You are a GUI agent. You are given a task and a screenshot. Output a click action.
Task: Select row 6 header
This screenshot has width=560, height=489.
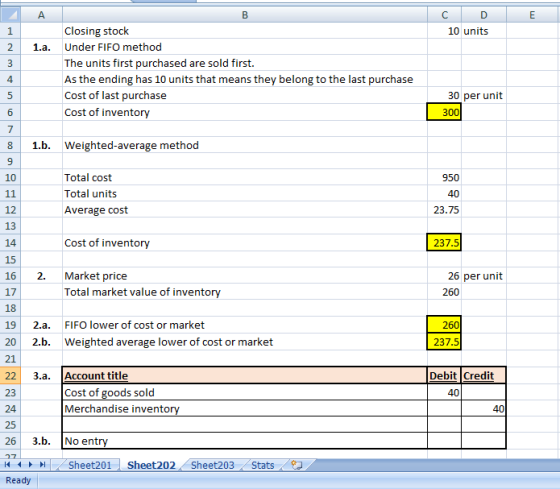tap(10, 112)
